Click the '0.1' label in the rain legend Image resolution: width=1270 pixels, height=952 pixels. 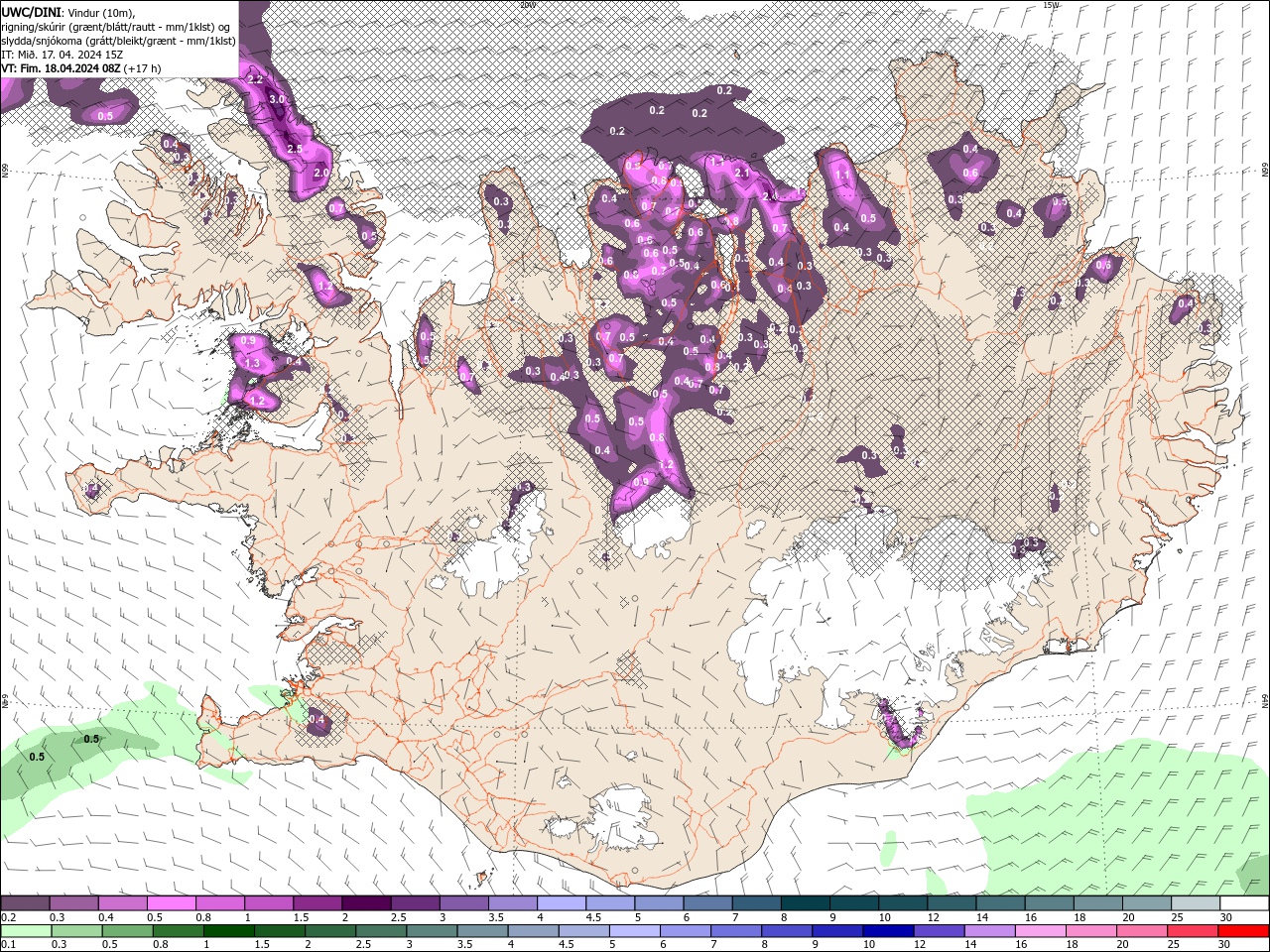point(8,945)
